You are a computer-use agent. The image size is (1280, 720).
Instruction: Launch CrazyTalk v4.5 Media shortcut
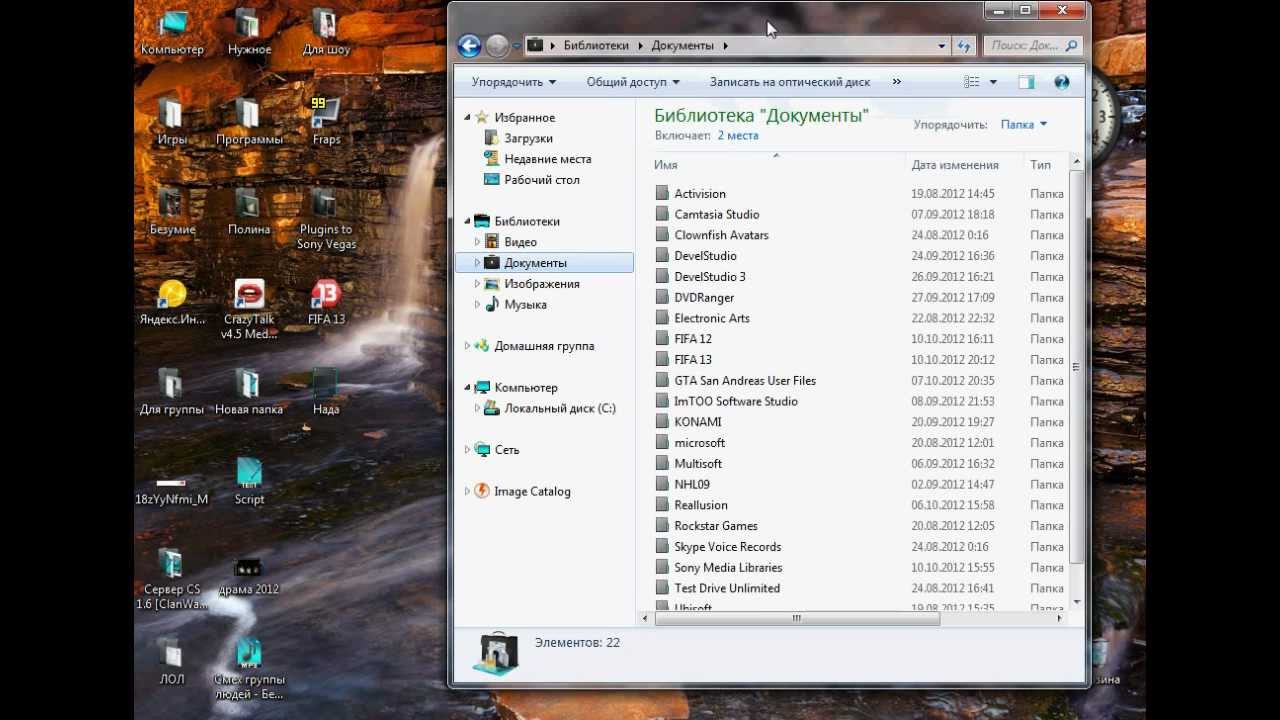pos(249,309)
